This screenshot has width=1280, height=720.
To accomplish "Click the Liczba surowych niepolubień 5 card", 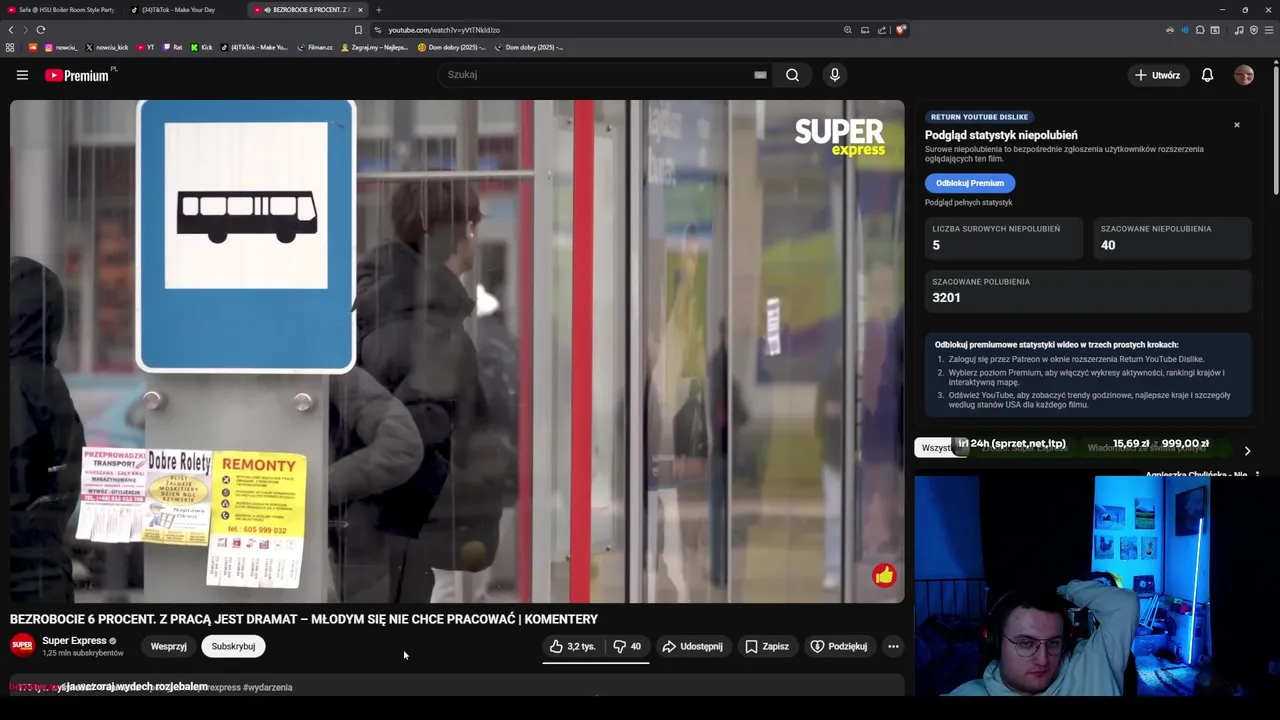I will (1004, 239).
